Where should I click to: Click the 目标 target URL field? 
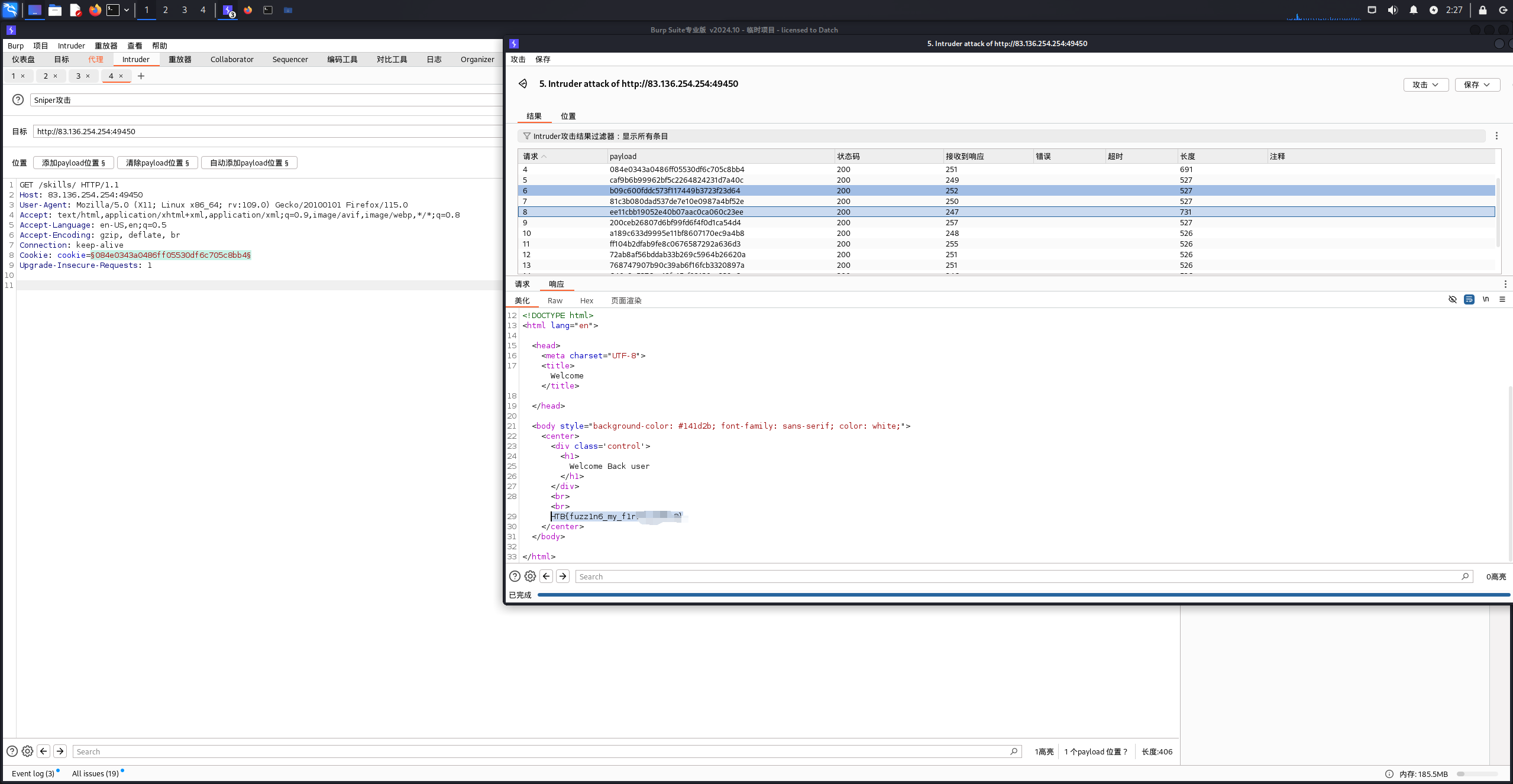click(267, 131)
